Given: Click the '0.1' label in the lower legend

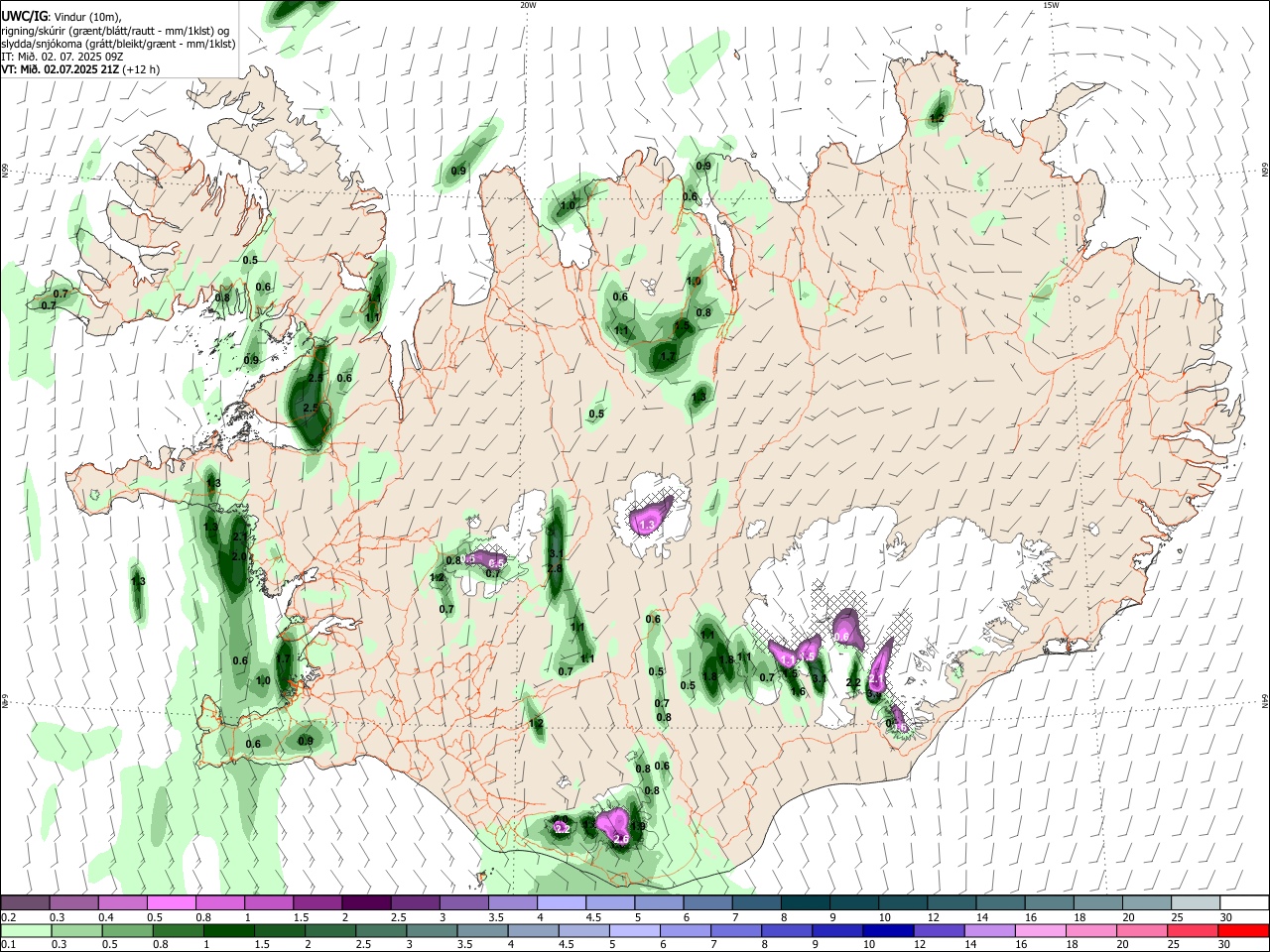Looking at the screenshot, I should coord(8,944).
